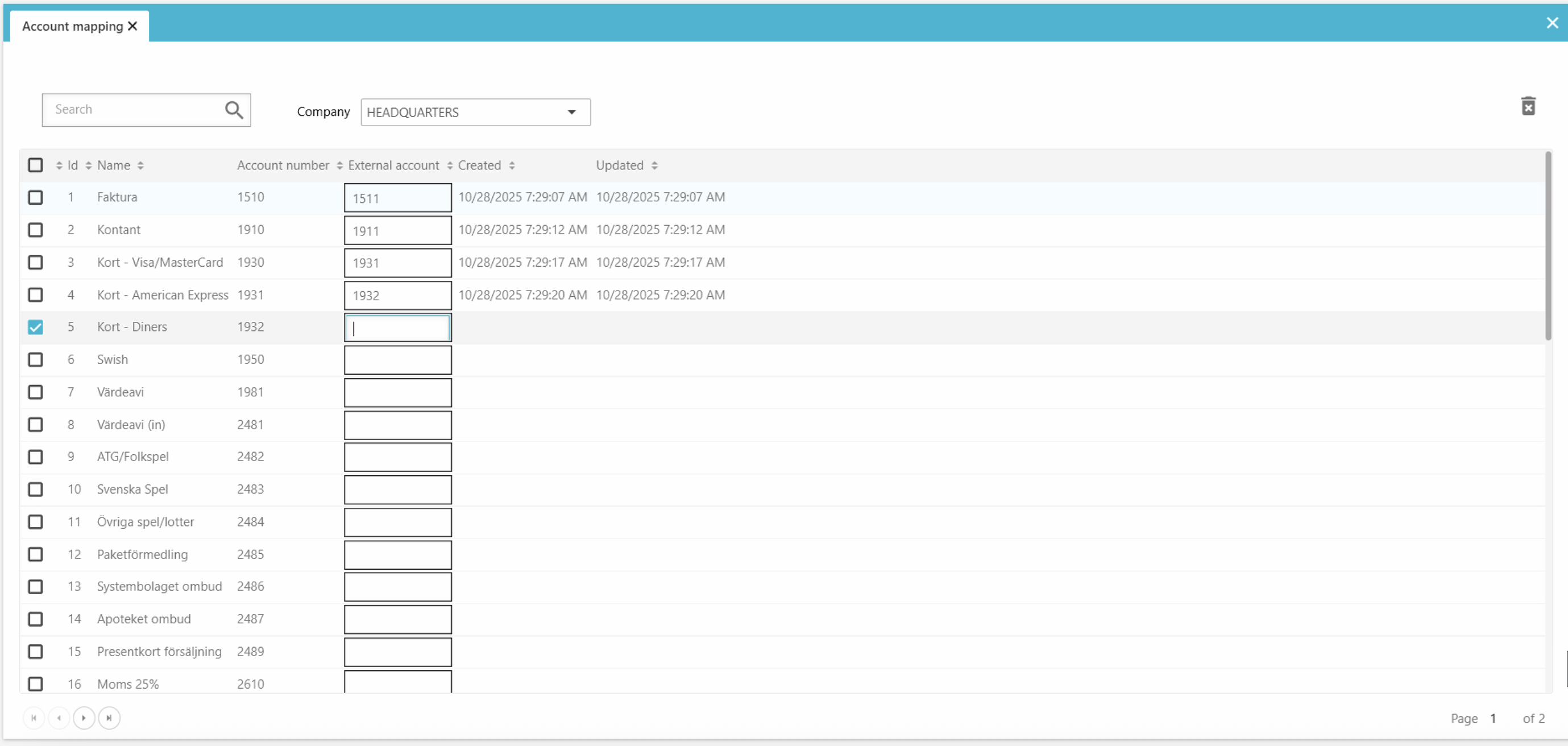Click external account field for Värdeavi
The image size is (1568, 746).
click(x=397, y=392)
